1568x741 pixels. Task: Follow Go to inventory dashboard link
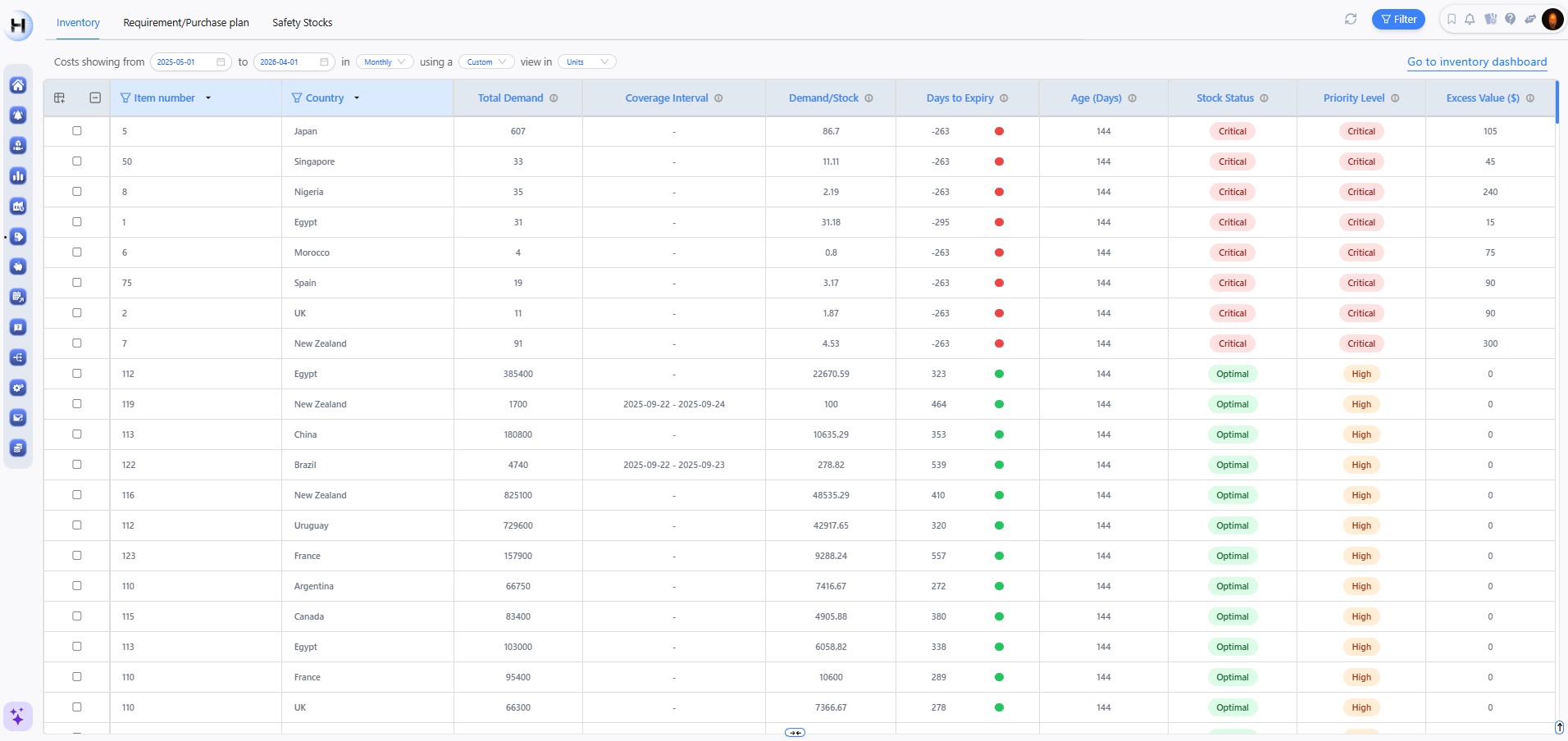tap(1476, 62)
